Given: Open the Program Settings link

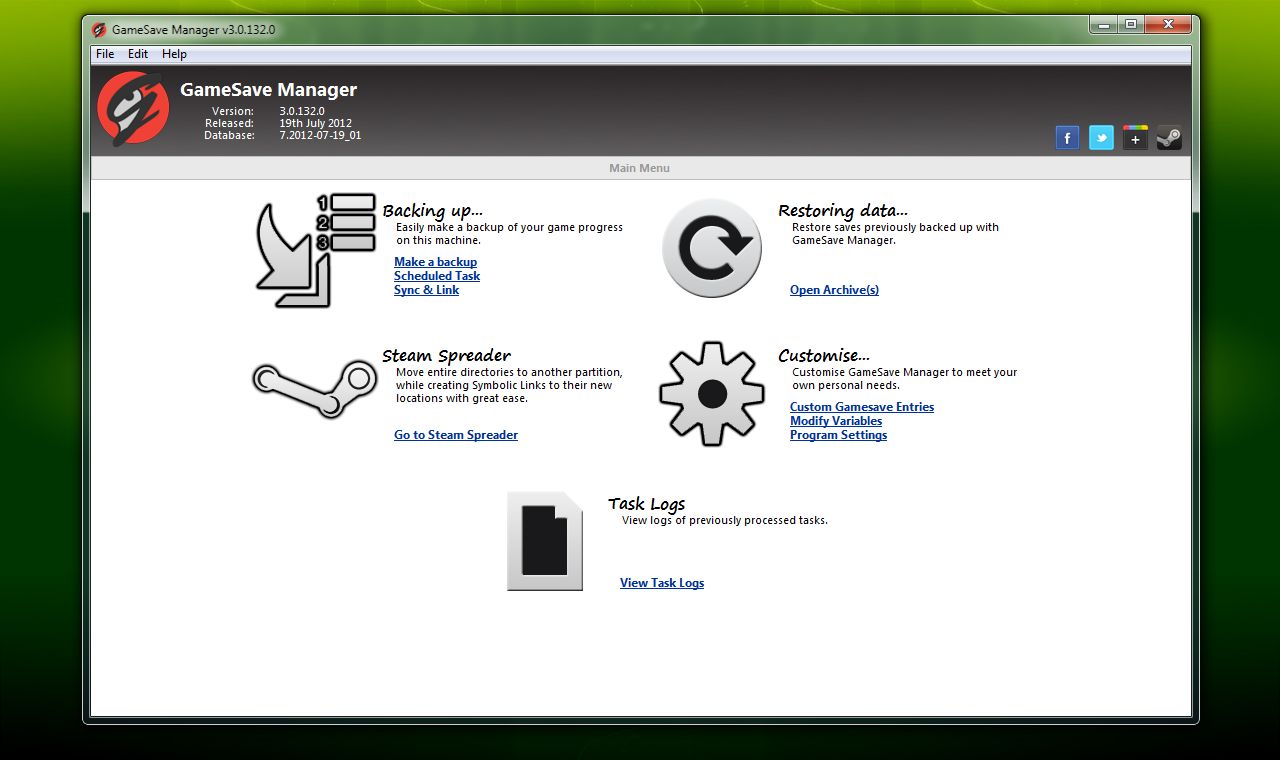Looking at the screenshot, I should point(838,435).
